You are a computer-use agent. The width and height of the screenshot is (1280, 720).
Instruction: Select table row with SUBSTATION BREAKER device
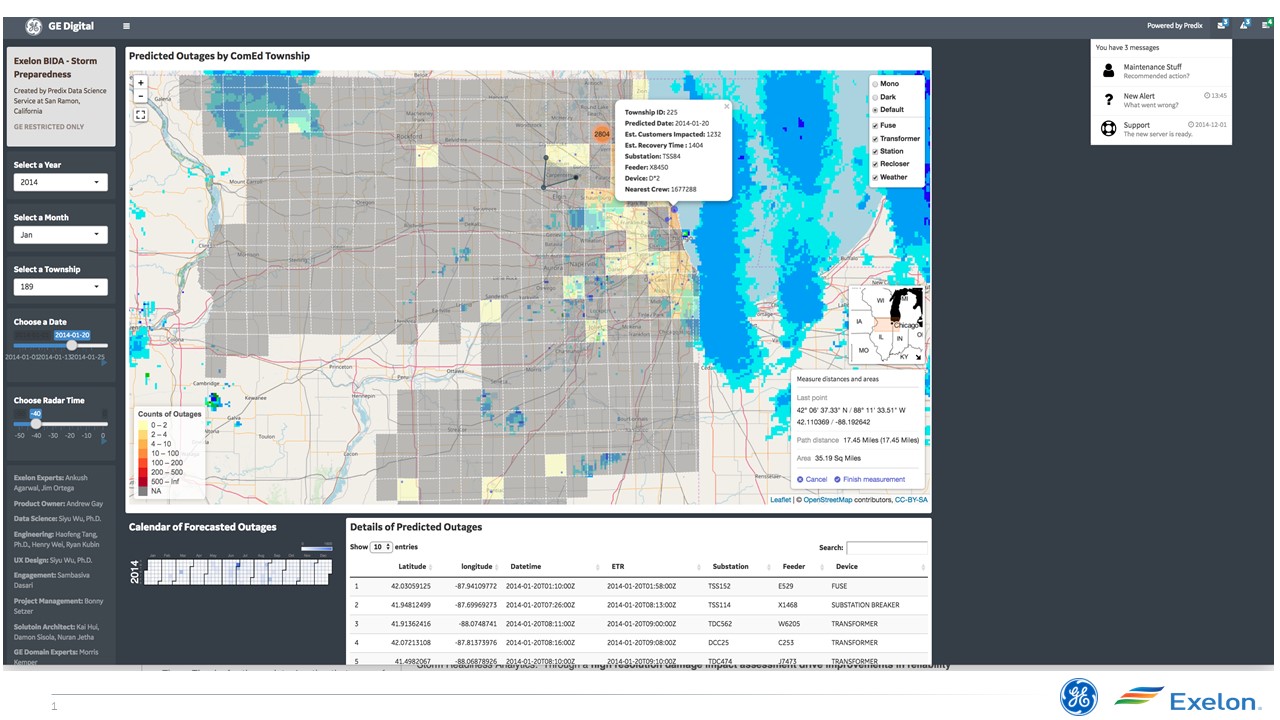click(638, 605)
